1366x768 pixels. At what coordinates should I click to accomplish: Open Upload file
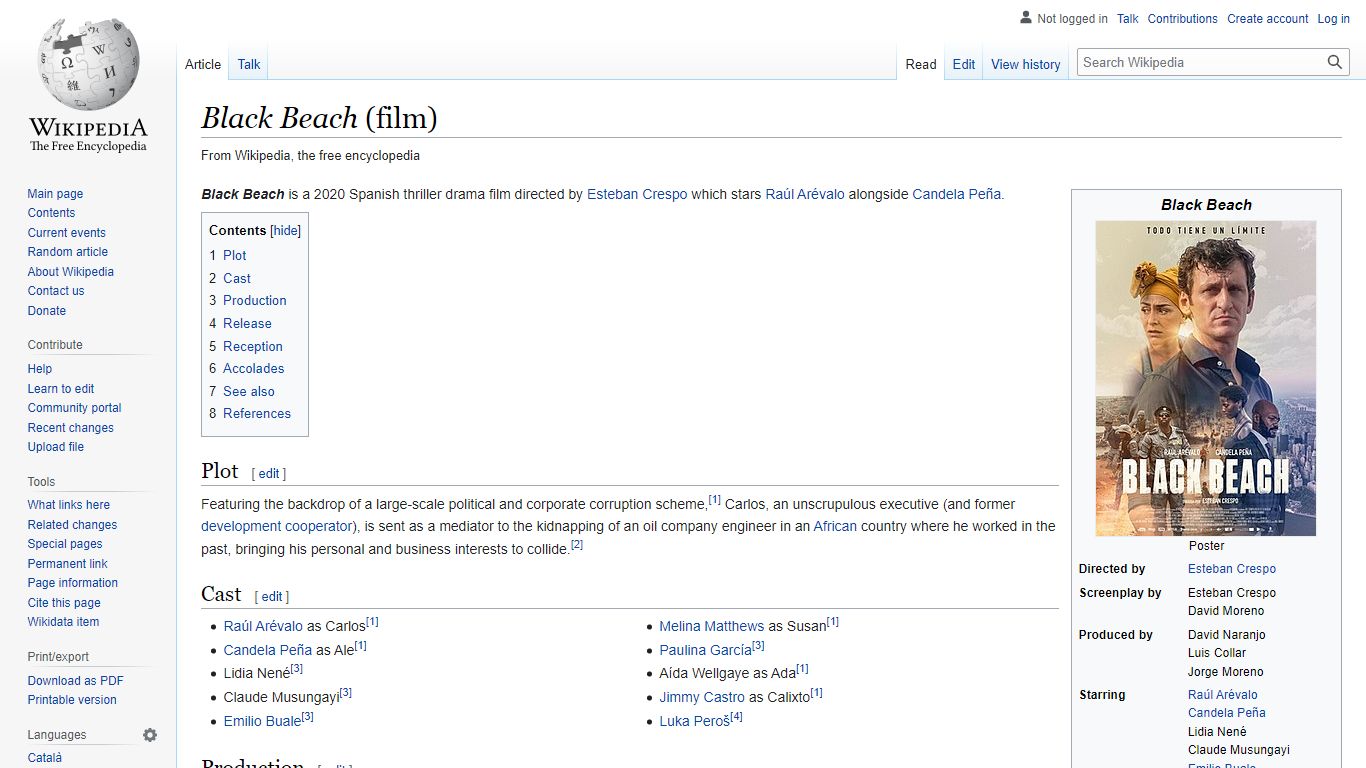click(x=56, y=447)
